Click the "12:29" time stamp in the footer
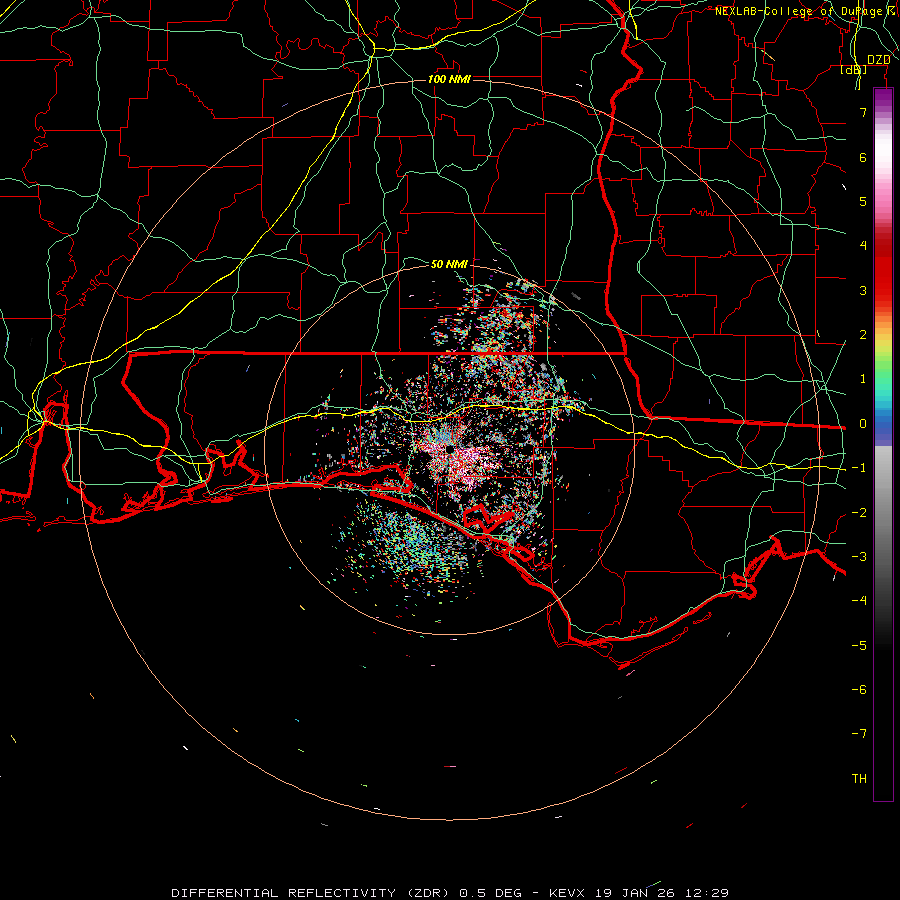 (707, 893)
